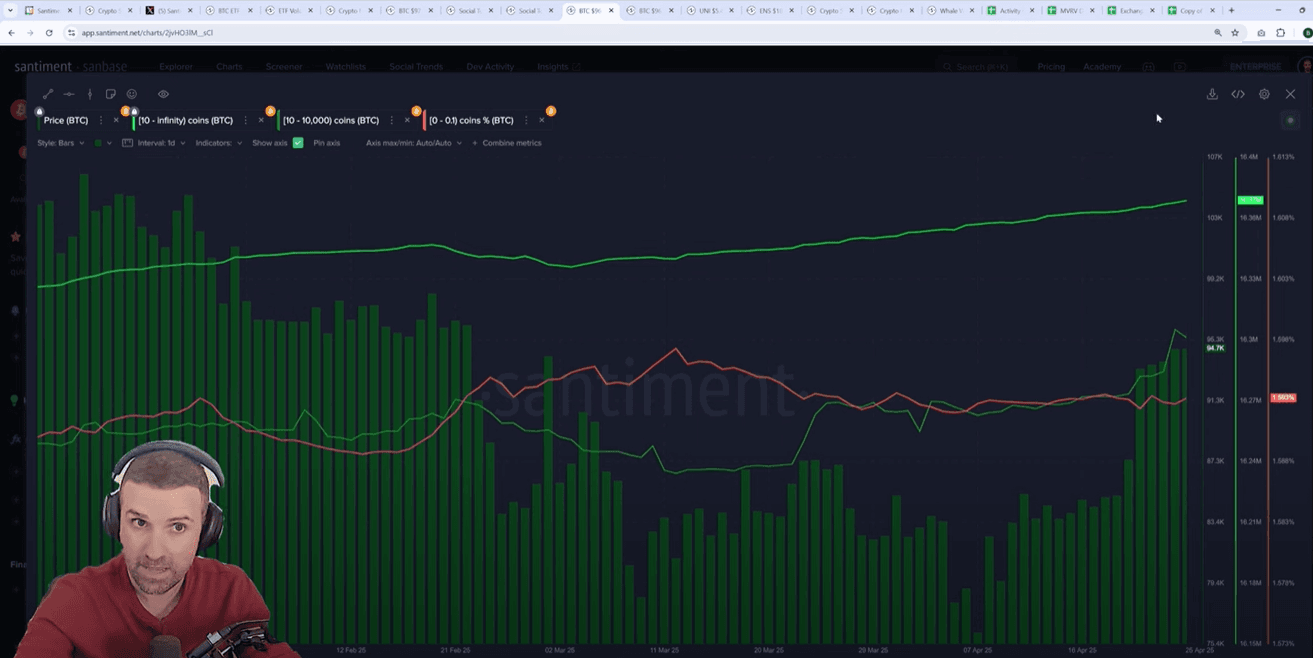The height and width of the screenshot is (658, 1313).
Task: Open Axis max/min Auto/Auto dropdown
Action: [413, 143]
